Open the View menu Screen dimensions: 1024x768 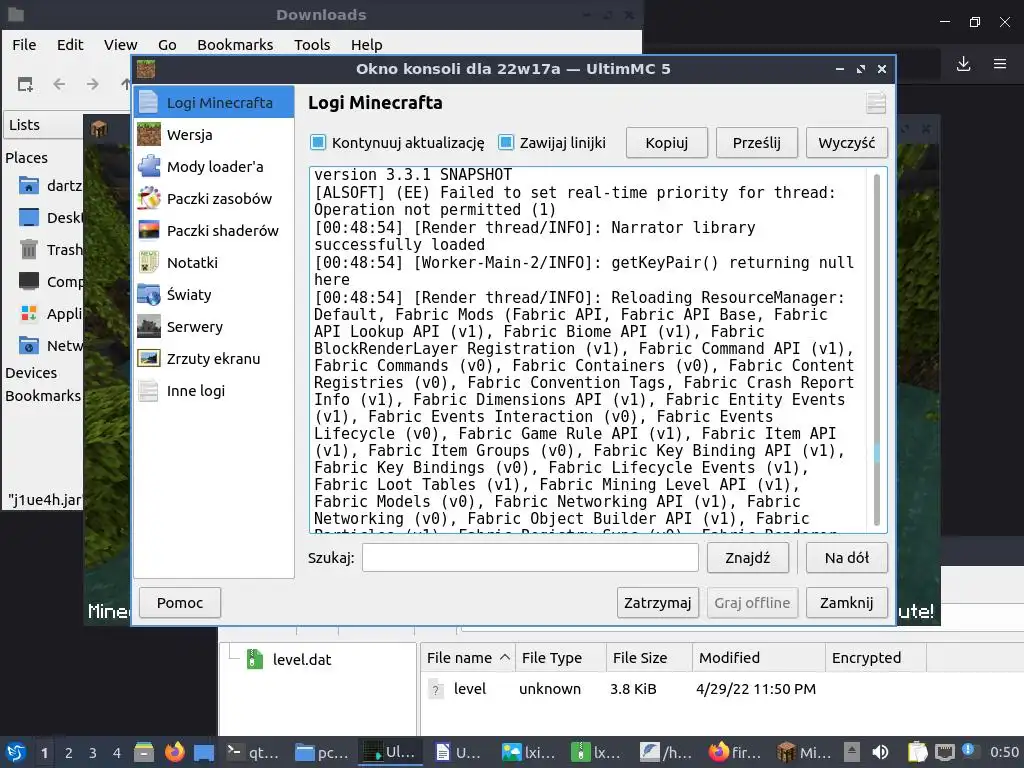tap(120, 44)
